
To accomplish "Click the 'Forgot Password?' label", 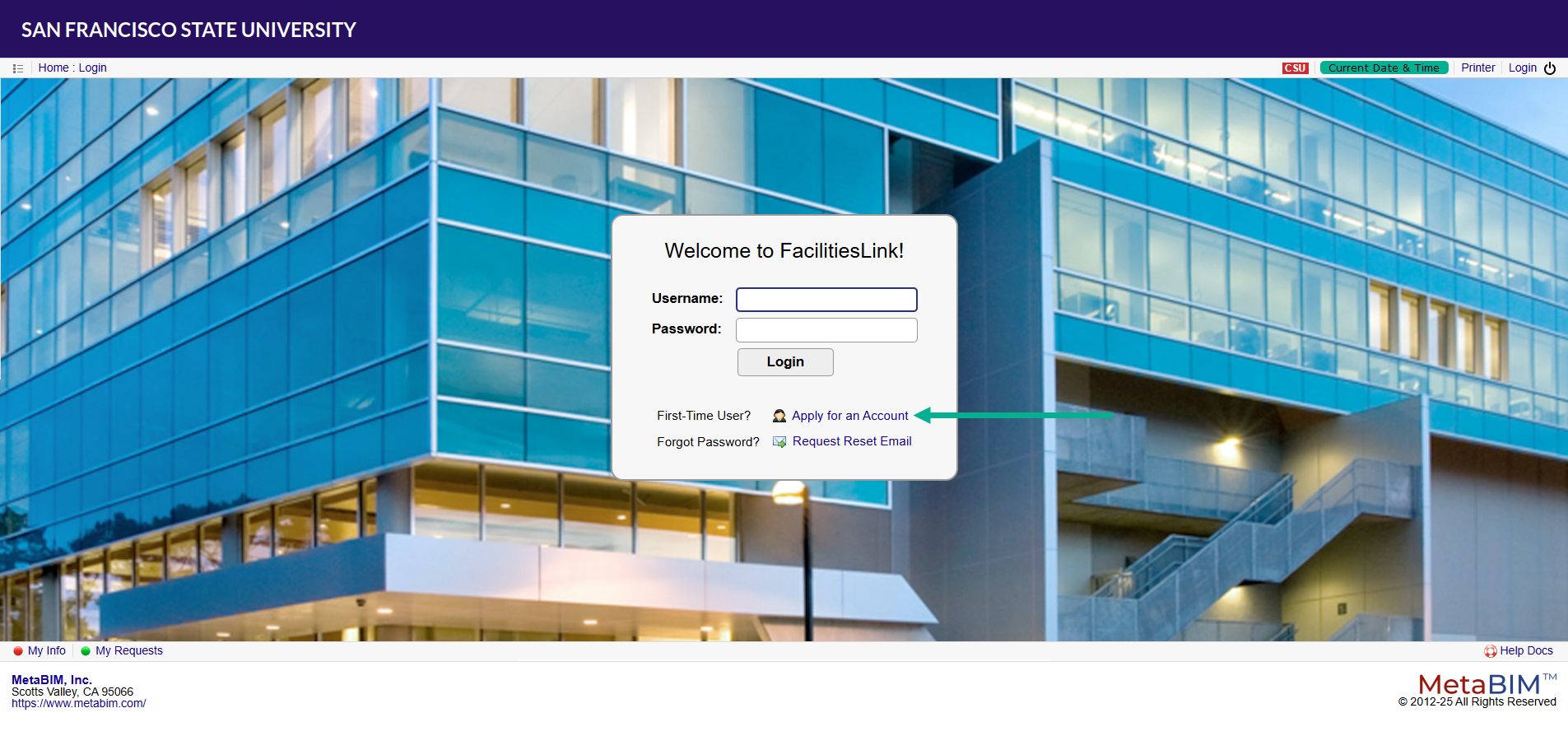I will [x=708, y=442].
